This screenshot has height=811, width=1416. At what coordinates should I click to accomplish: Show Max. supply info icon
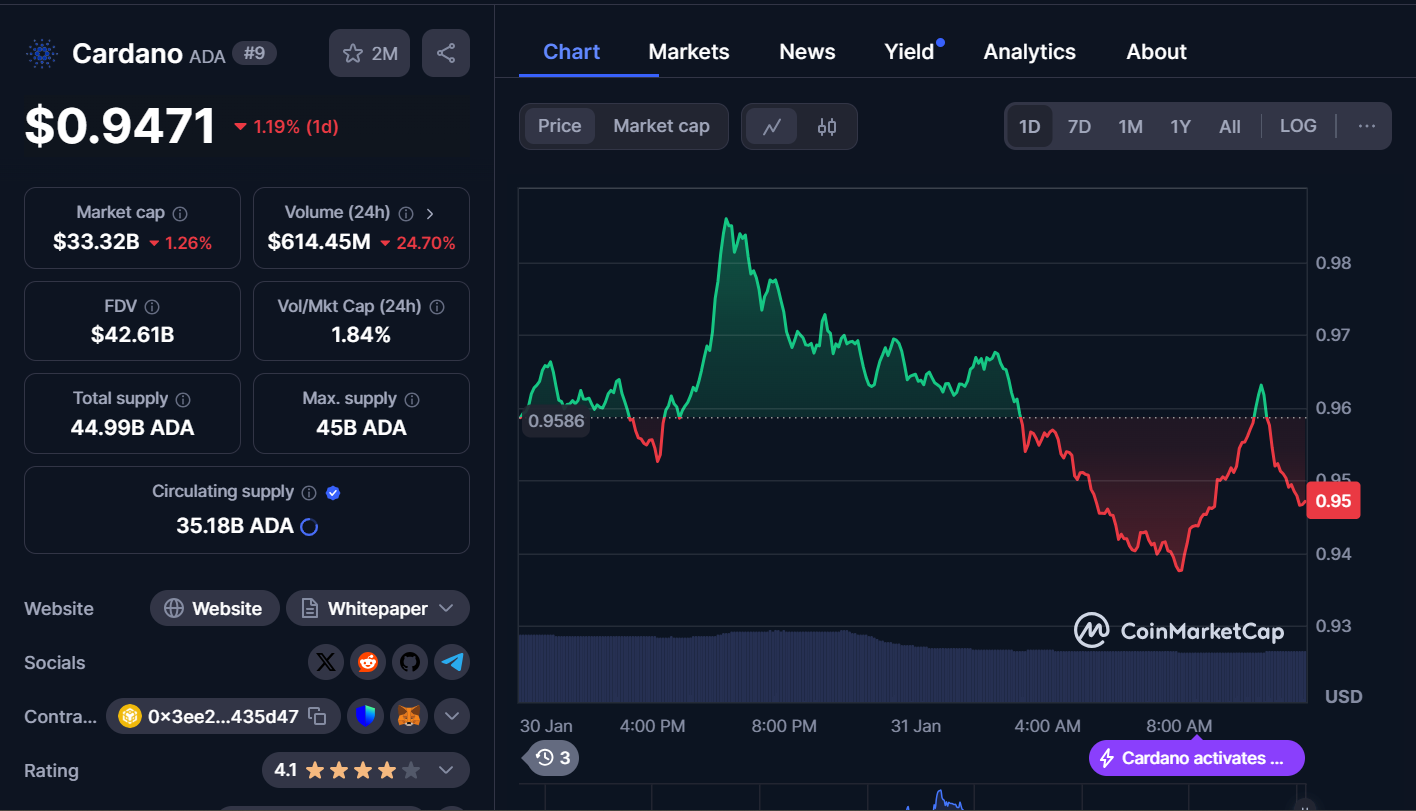(412, 399)
